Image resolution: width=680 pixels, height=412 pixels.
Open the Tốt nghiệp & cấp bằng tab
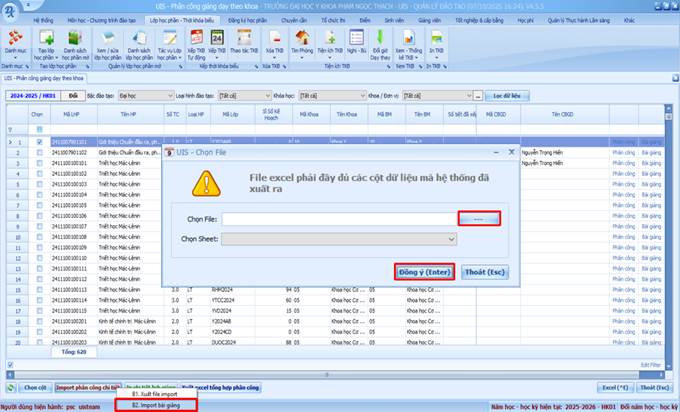pos(479,20)
